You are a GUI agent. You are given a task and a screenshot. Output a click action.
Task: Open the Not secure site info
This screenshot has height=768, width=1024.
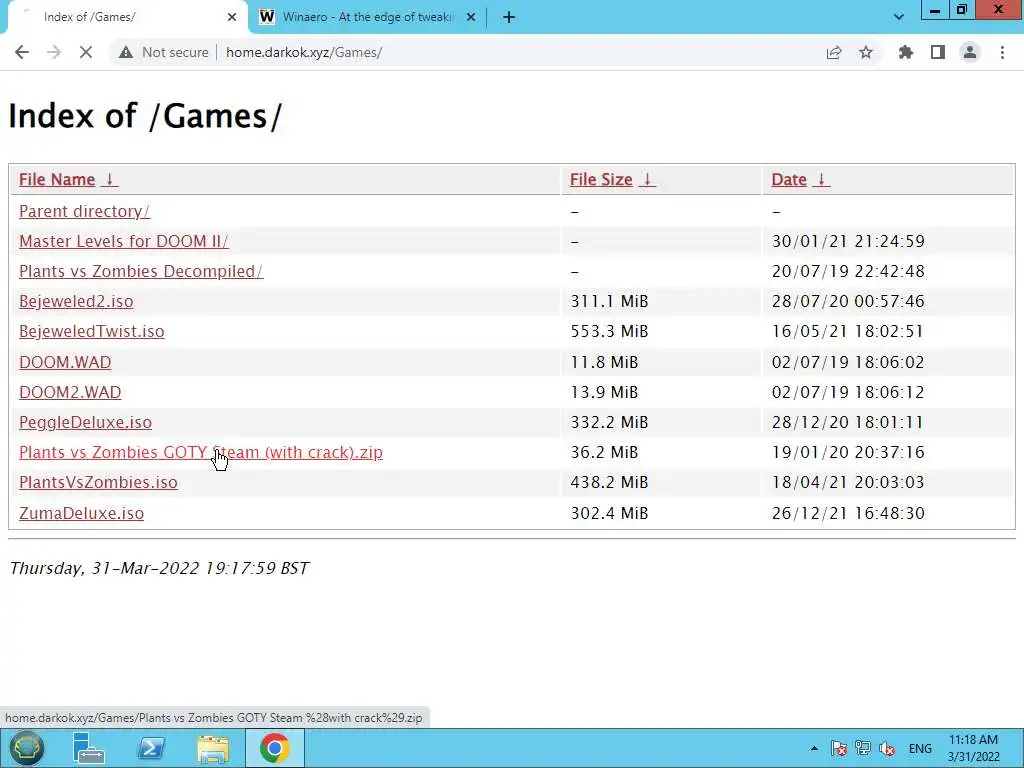[x=163, y=52]
